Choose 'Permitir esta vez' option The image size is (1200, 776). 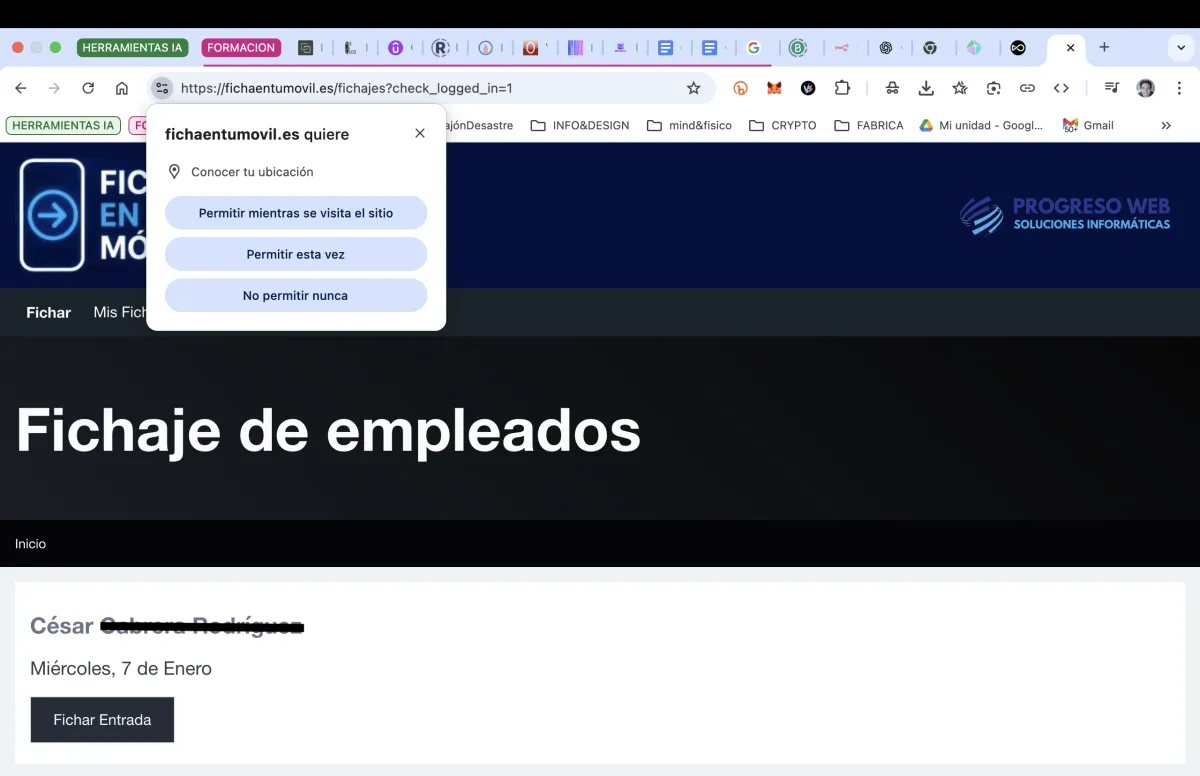tap(295, 254)
